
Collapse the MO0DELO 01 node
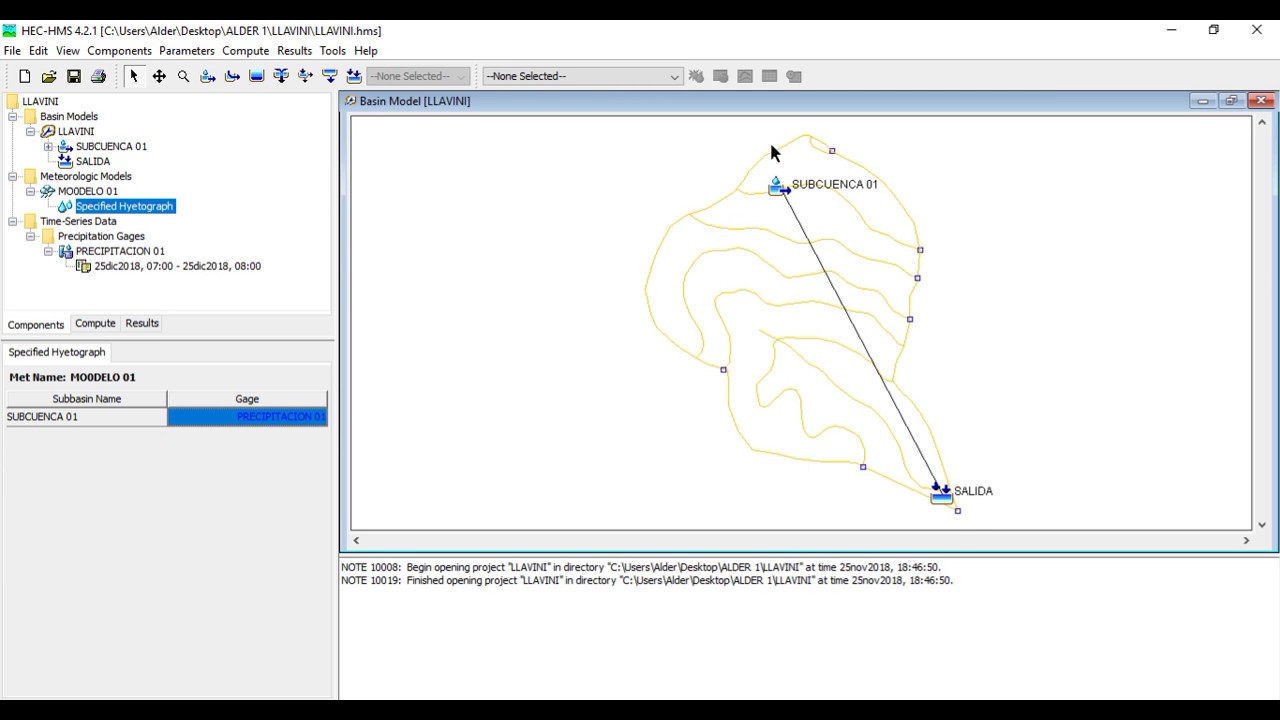point(30,191)
